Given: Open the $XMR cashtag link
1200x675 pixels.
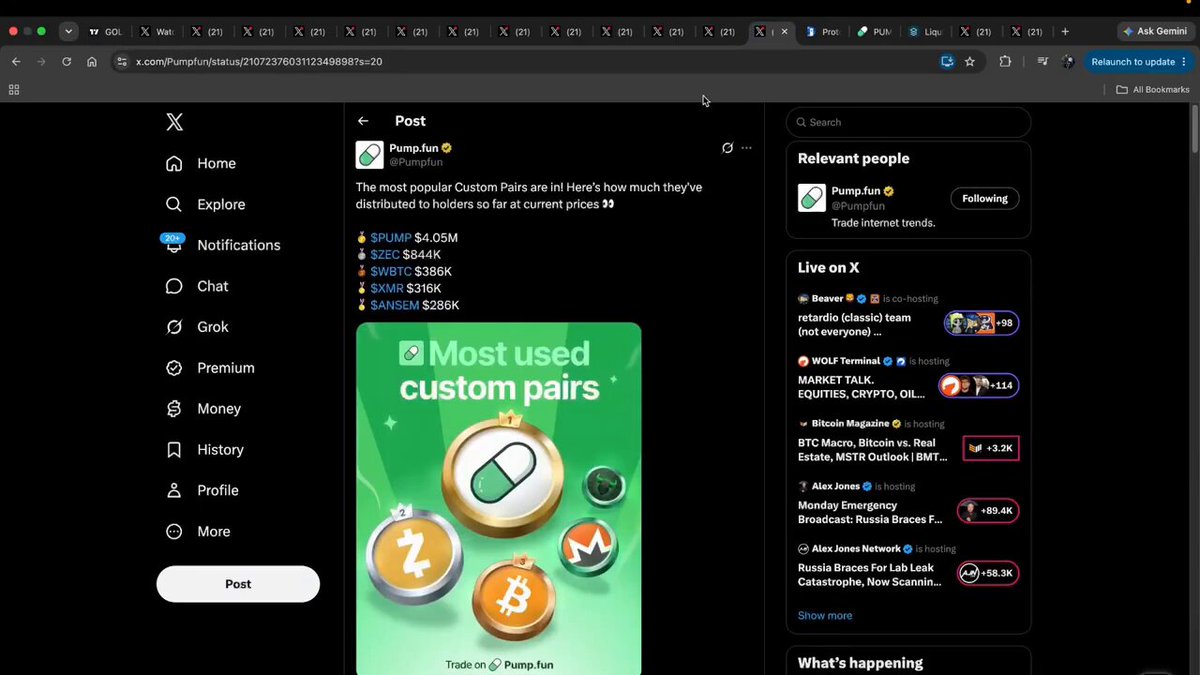Looking at the screenshot, I should tap(387, 289).
